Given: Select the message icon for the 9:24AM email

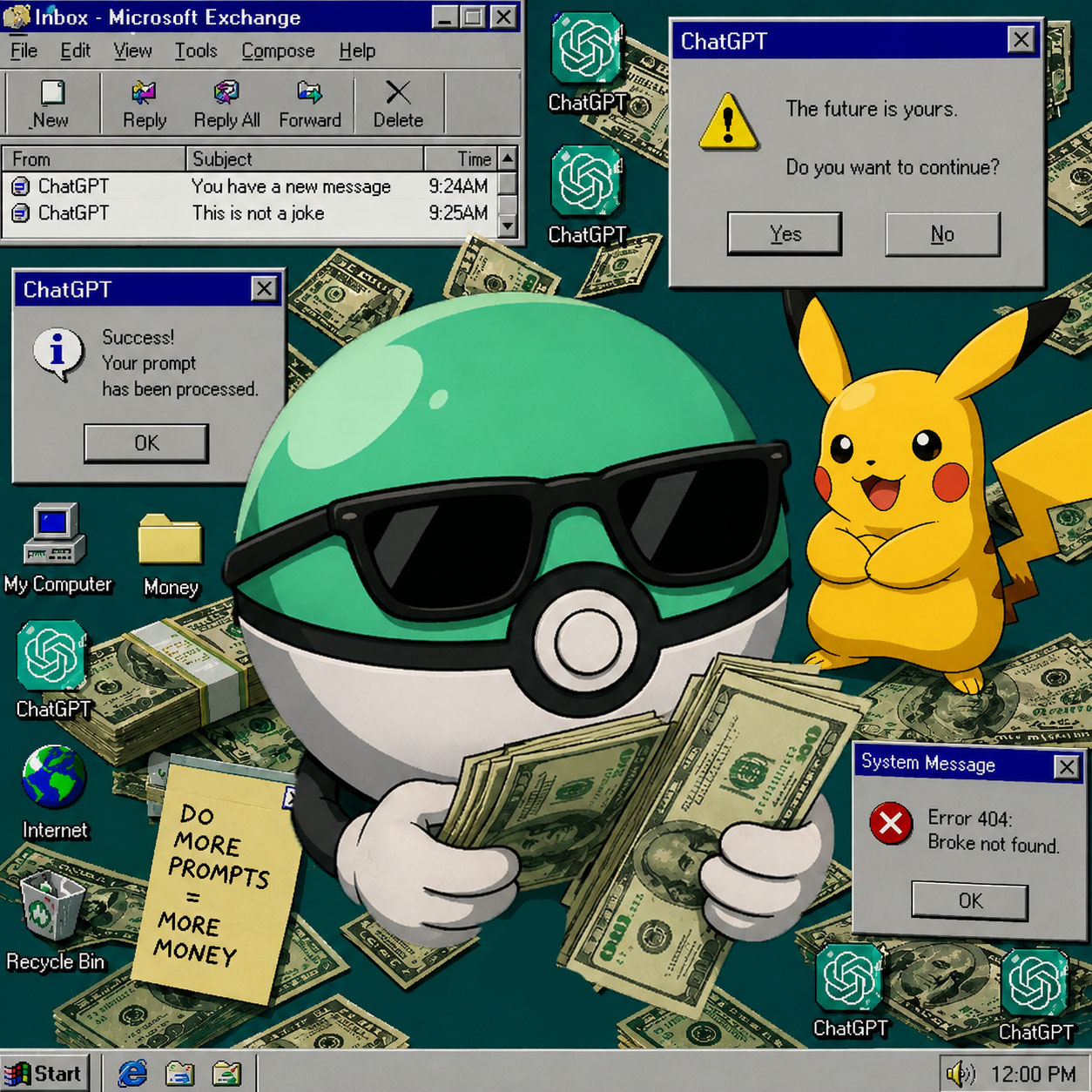Looking at the screenshot, I should coord(20,185).
